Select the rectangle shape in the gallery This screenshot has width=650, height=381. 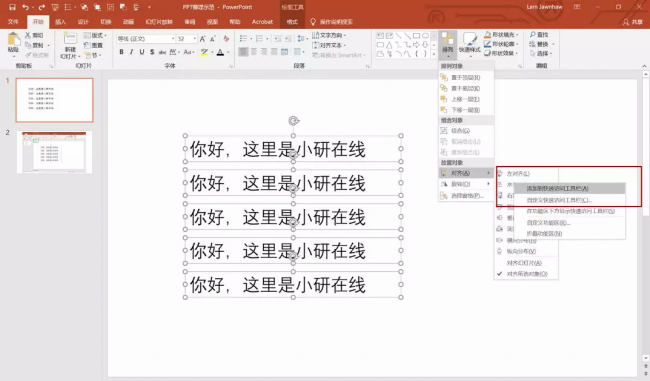click(x=416, y=36)
